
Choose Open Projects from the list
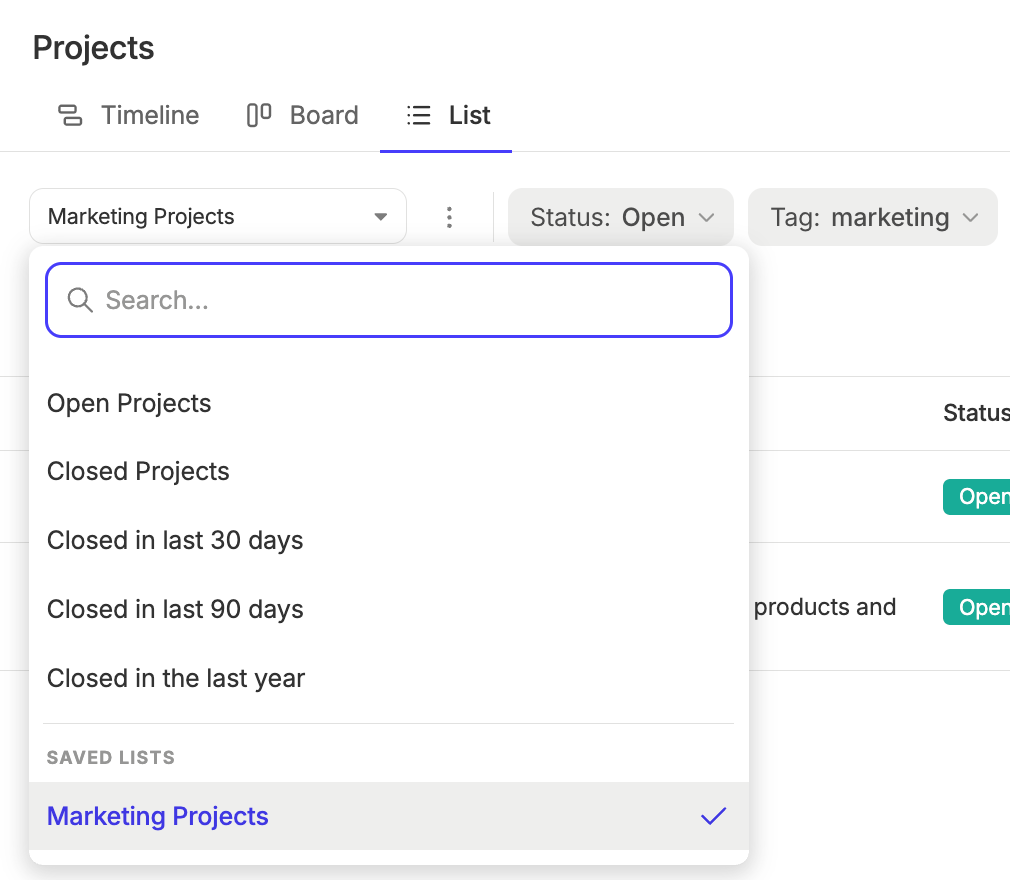coord(389,403)
